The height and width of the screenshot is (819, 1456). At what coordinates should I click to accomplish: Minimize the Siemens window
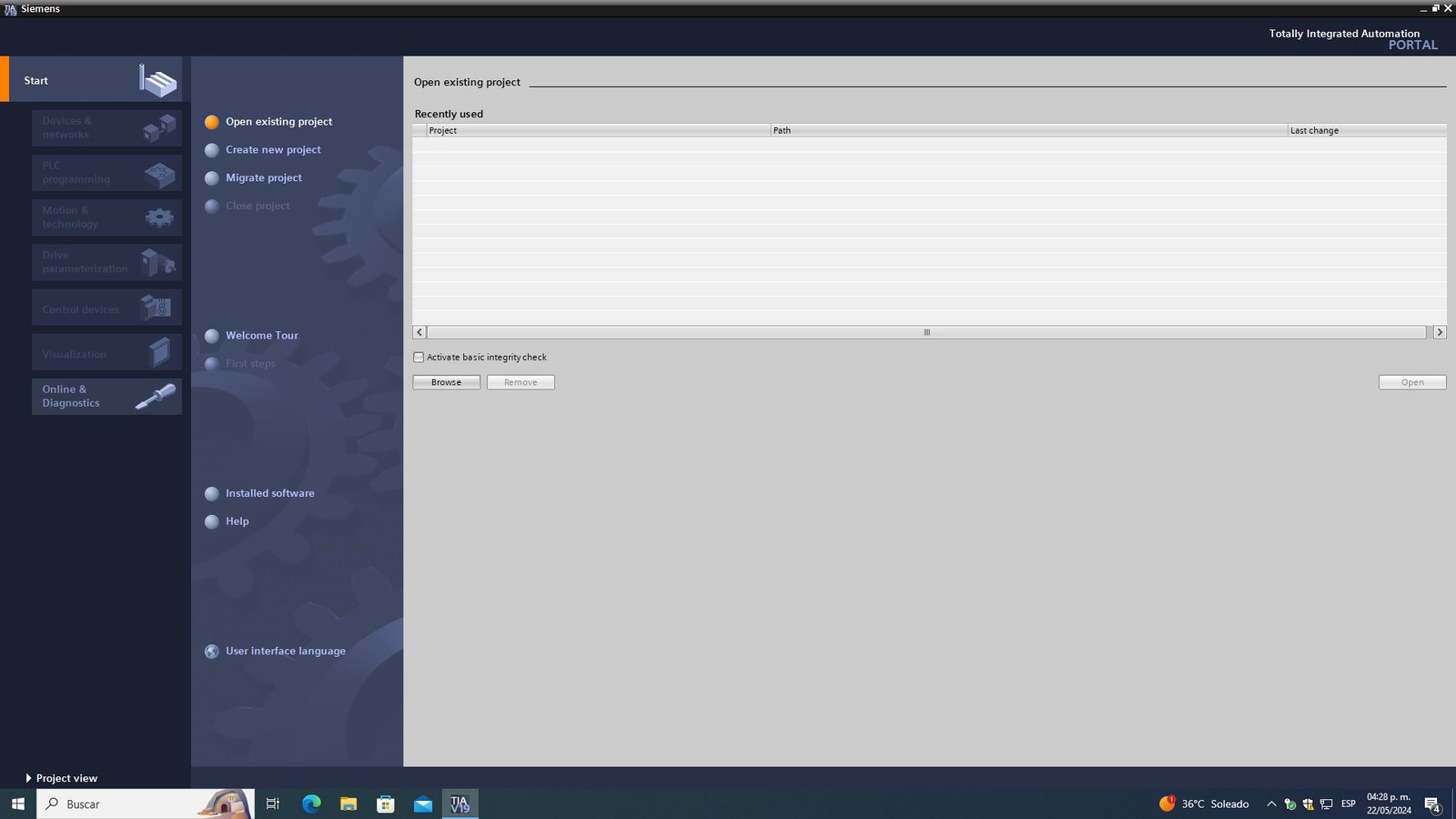click(1424, 8)
